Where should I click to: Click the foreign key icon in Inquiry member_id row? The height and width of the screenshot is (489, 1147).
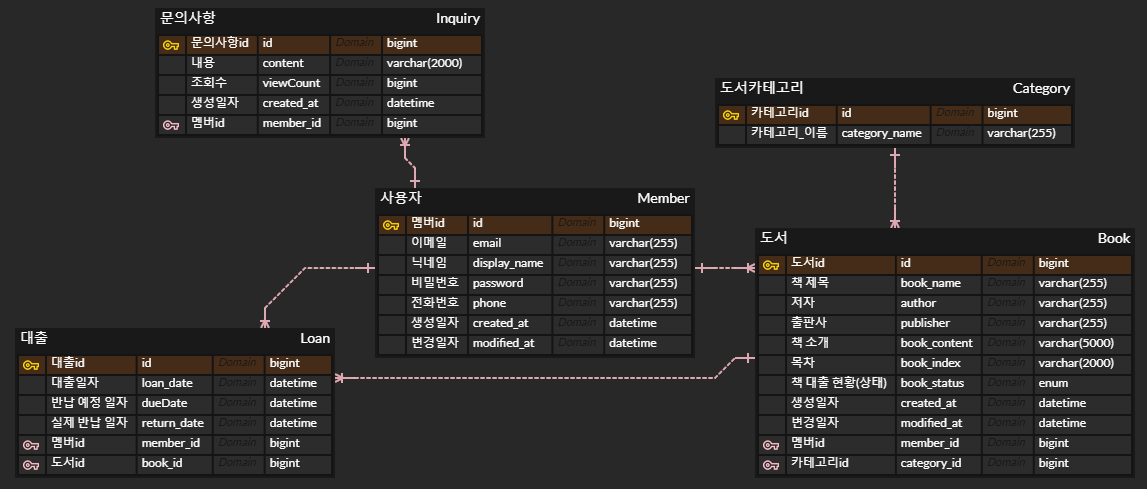coord(171,125)
